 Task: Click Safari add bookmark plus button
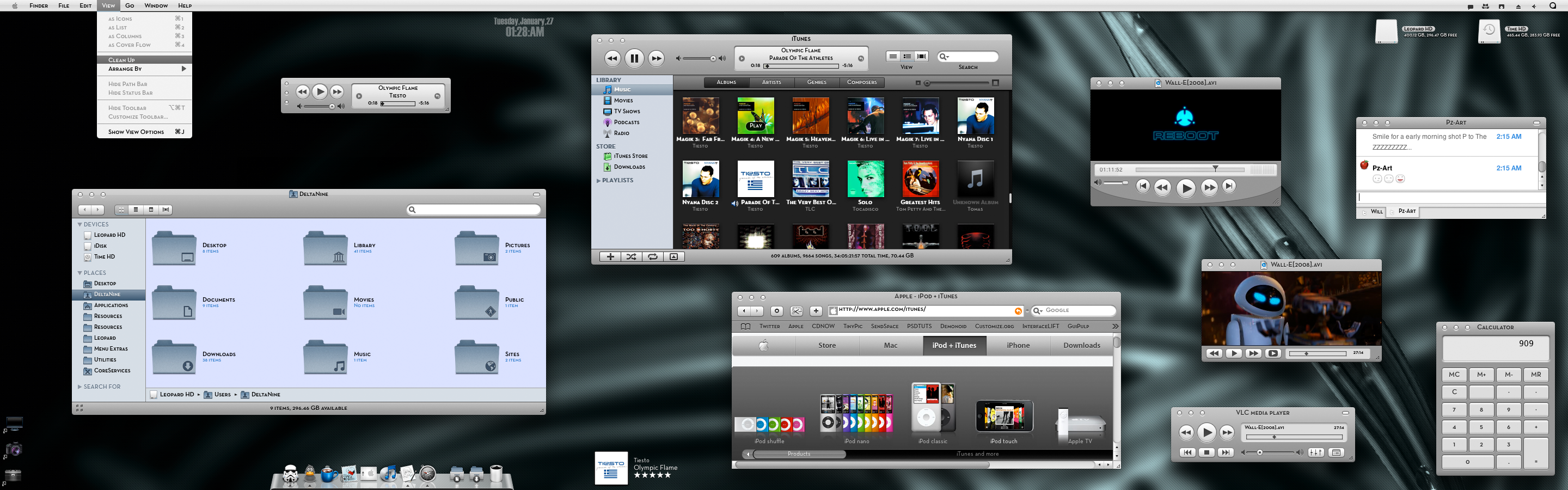click(x=816, y=311)
